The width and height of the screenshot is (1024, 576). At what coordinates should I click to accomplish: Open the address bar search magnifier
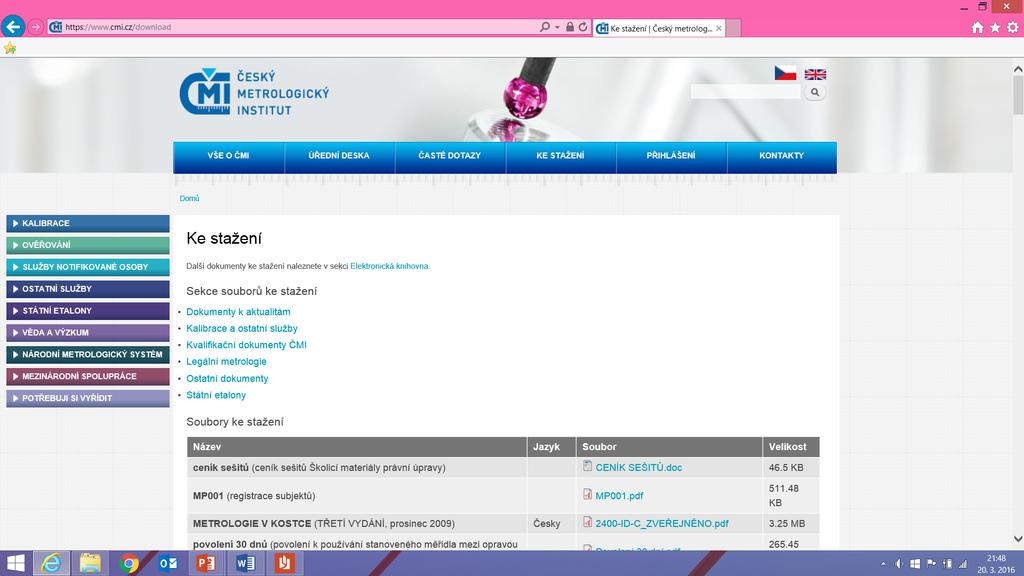544,27
